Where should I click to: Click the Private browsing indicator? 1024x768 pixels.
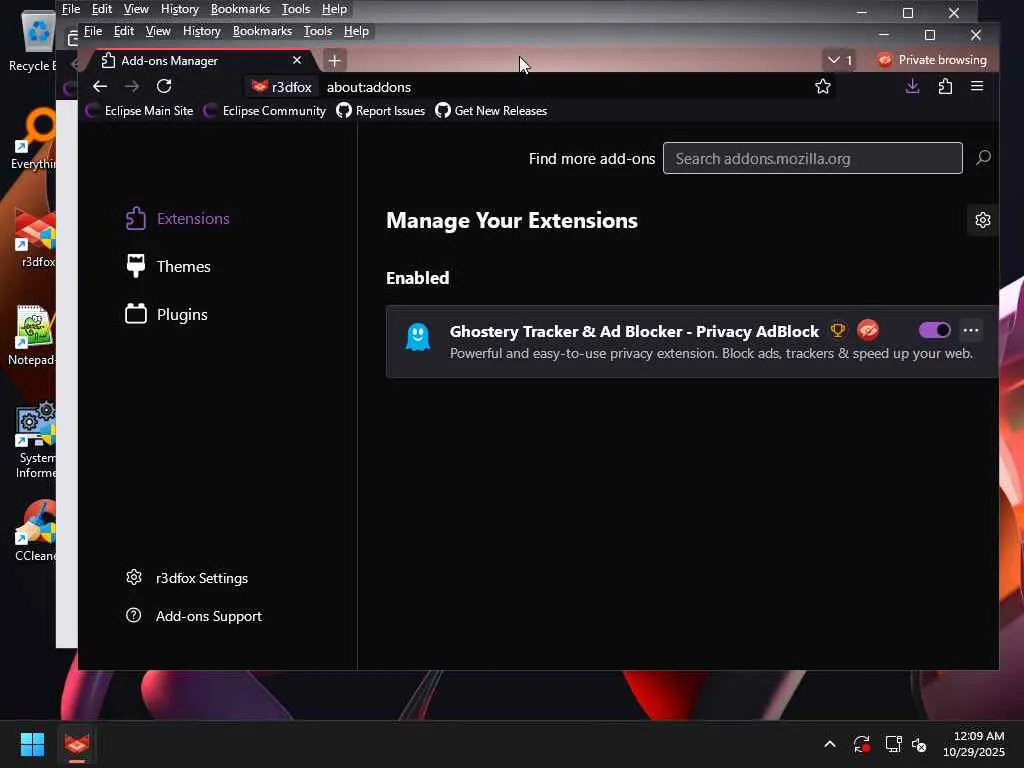[932, 60]
